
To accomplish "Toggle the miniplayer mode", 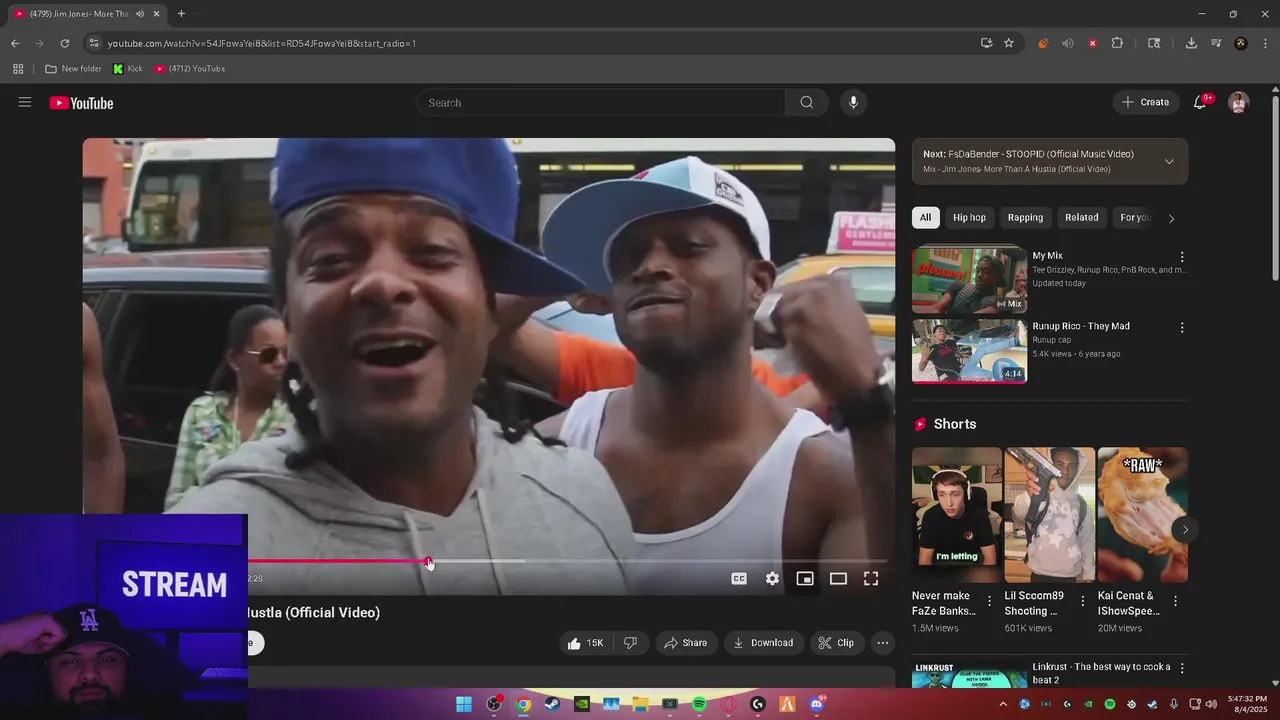I will coord(805,578).
